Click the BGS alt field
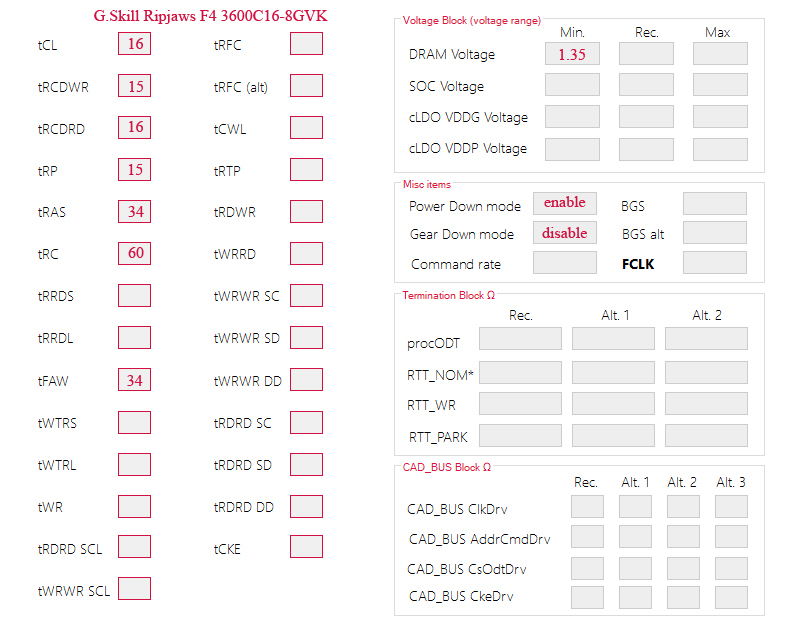 [715, 233]
